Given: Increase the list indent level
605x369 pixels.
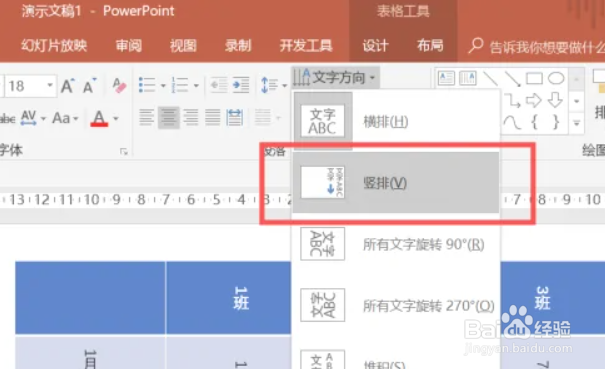Looking at the screenshot, I should (x=241, y=85).
